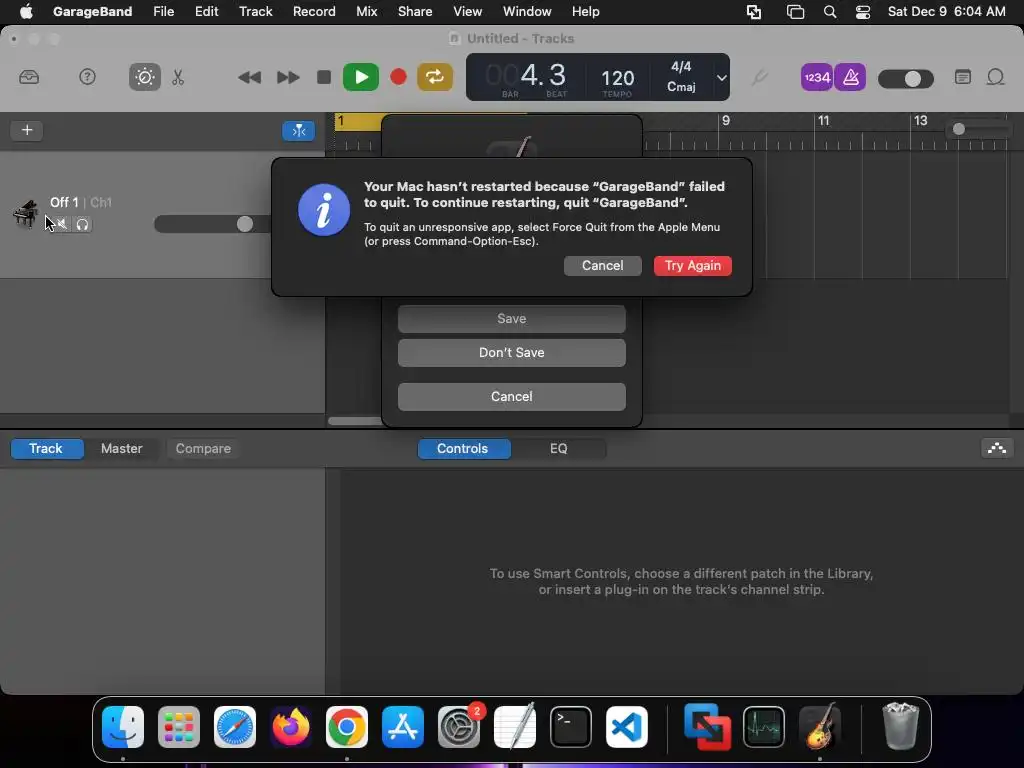Click the Fast Forward button
This screenshot has width=1024, height=768.
(287, 78)
